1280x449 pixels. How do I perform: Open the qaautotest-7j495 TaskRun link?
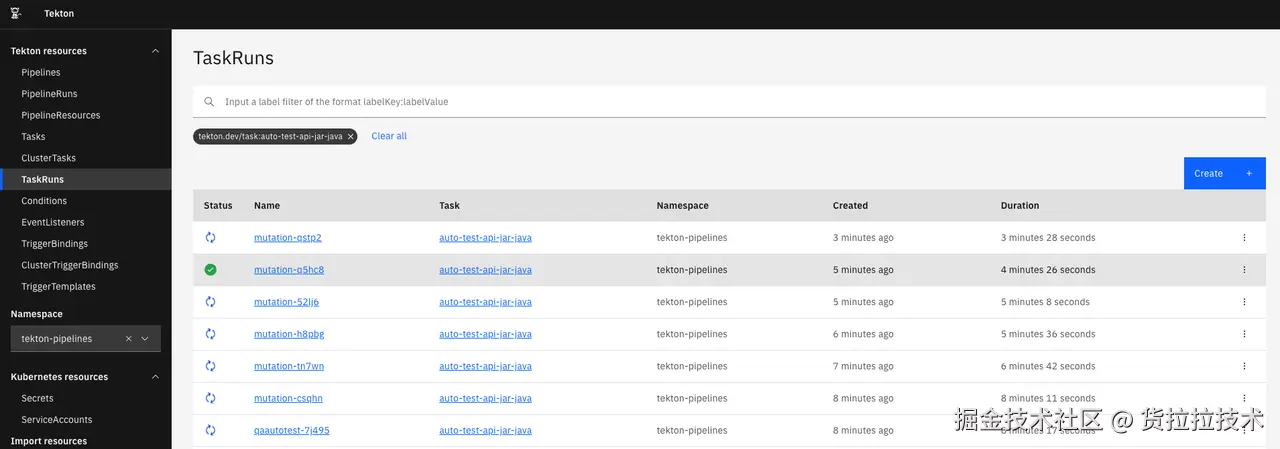tap(292, 430)
